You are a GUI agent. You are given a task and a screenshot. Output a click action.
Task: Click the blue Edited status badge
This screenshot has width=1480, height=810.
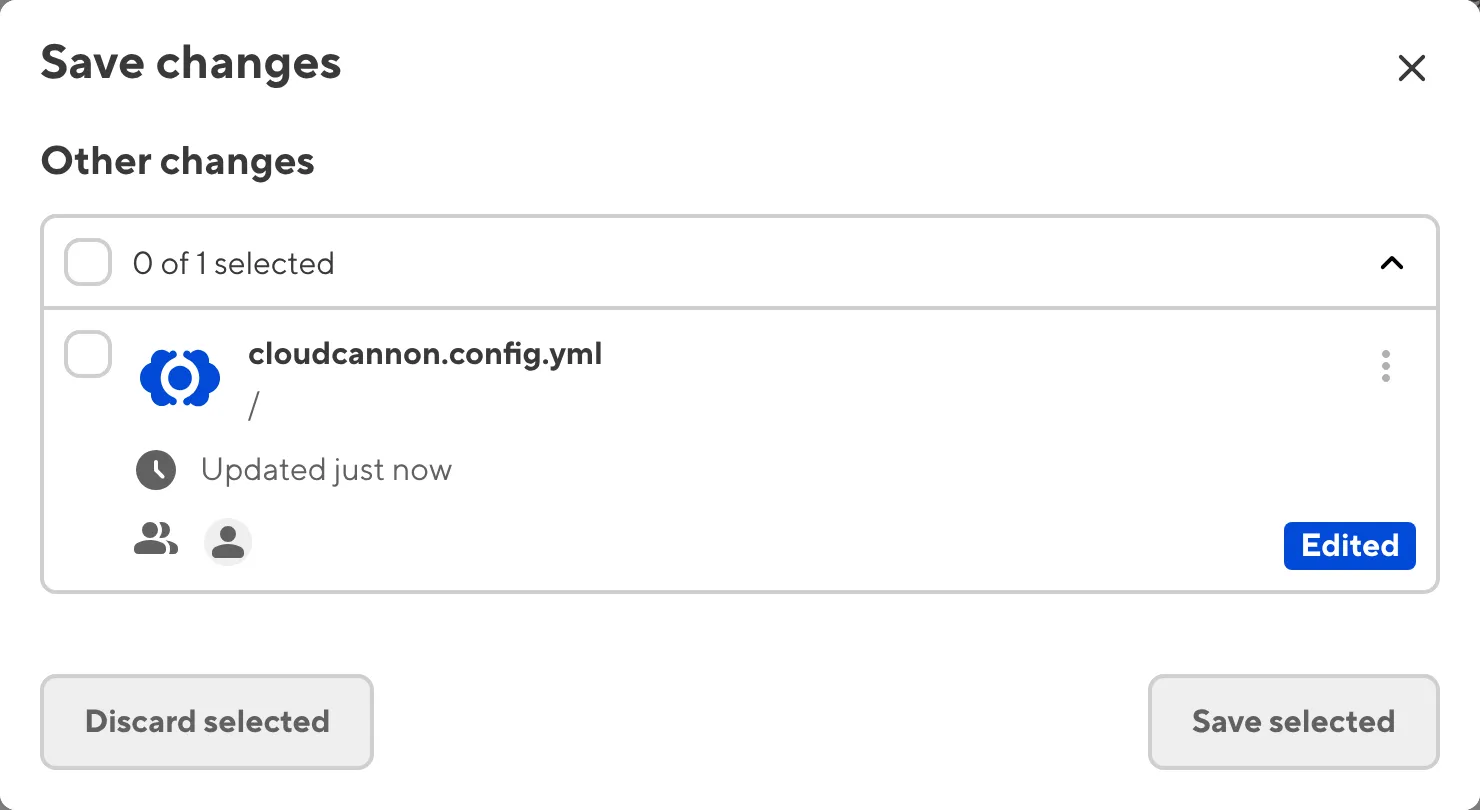coord(1349,546)
